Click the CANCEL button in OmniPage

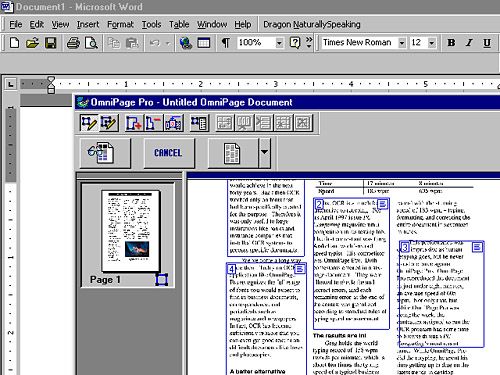pos(169,153)
